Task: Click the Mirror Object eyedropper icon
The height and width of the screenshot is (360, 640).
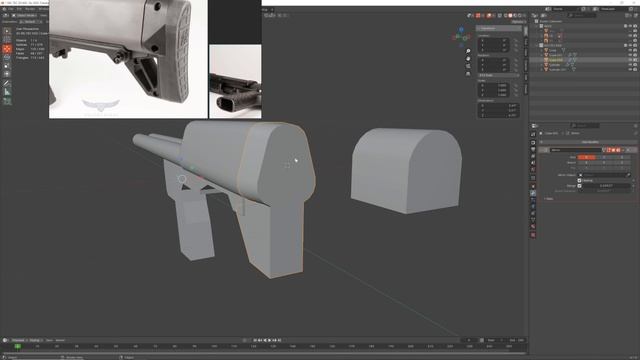Action: [x=628, y=175]
